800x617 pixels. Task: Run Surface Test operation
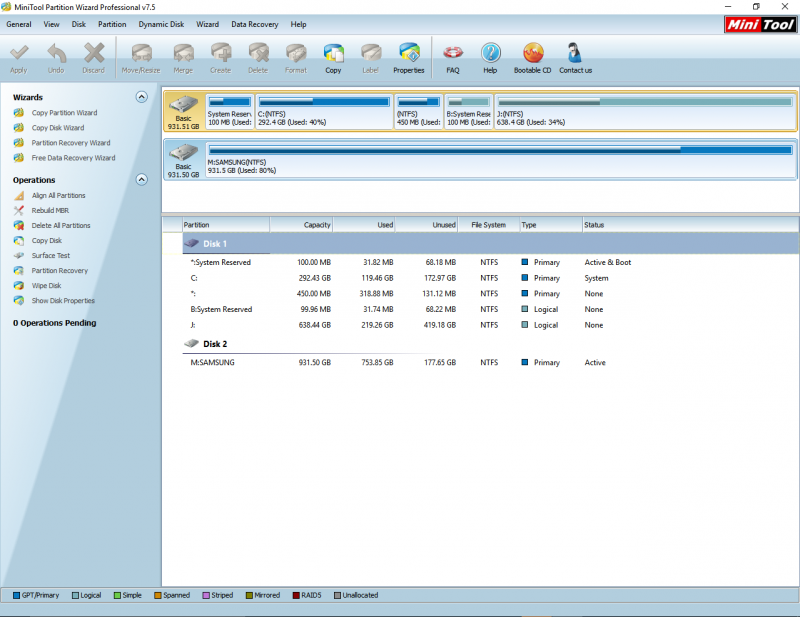point(51,256)
